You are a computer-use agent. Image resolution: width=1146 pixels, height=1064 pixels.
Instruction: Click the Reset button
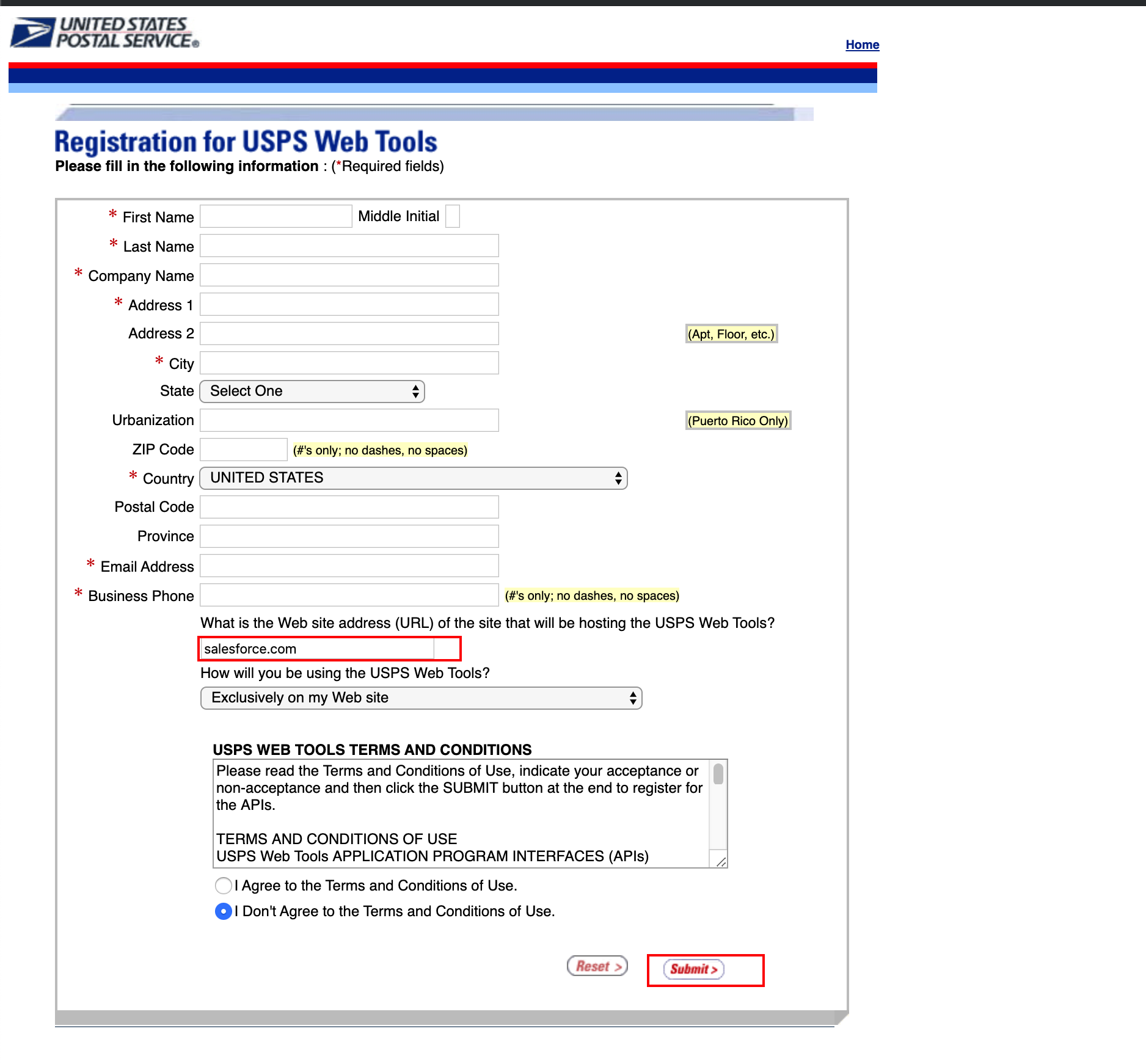597,966
